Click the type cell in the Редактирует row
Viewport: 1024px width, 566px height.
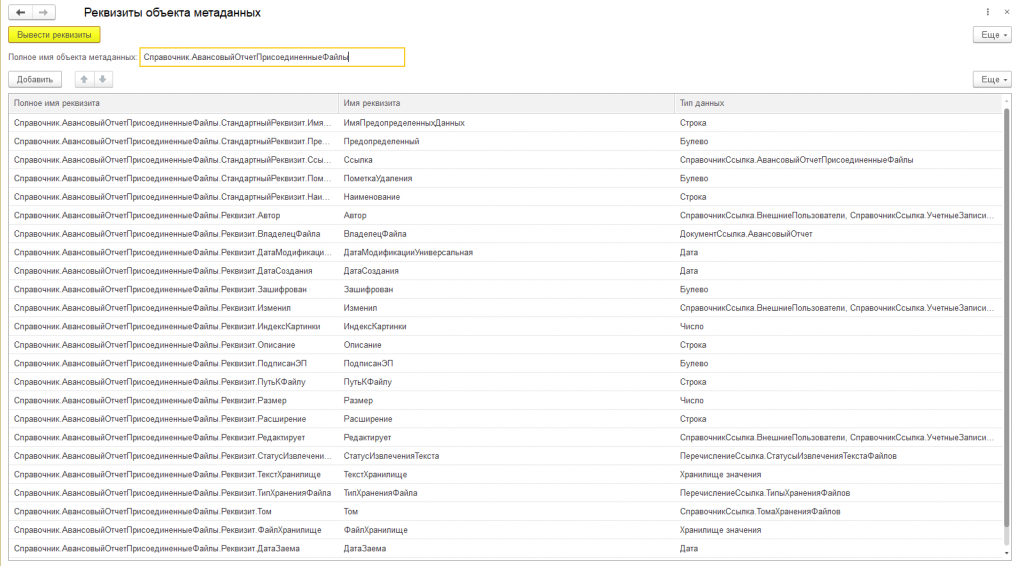tap(839, 437)
